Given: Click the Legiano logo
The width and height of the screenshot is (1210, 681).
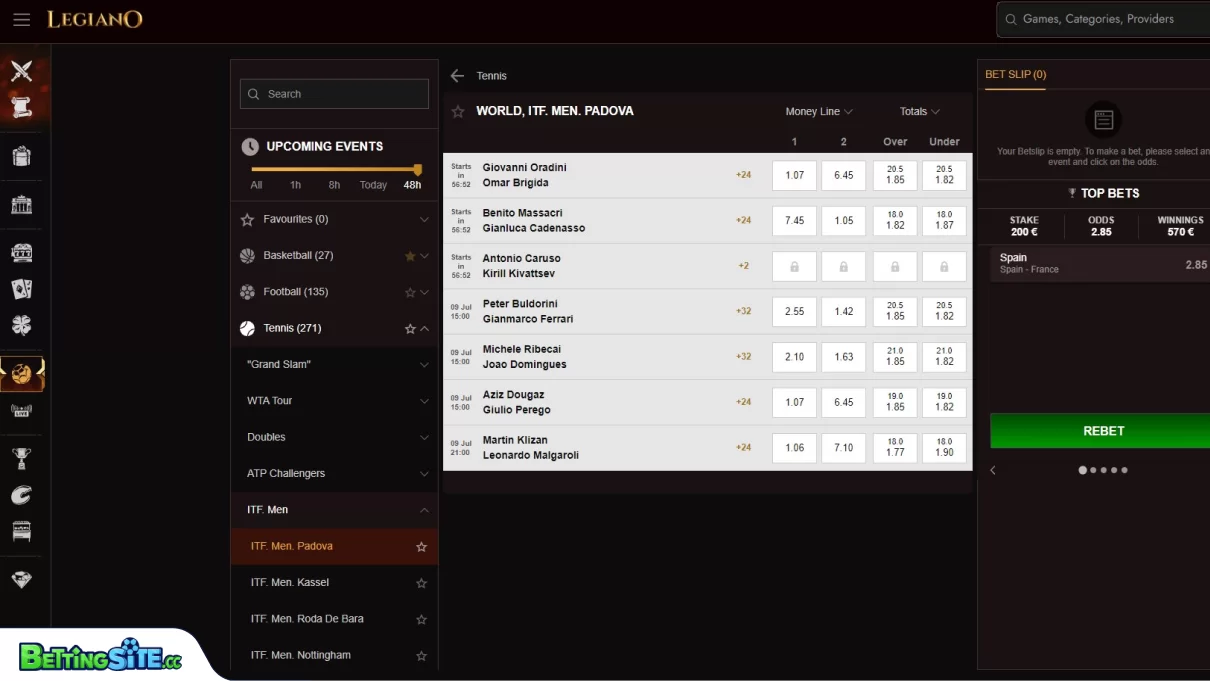Looking at the screenshot, I should click(x=95, y=19).
